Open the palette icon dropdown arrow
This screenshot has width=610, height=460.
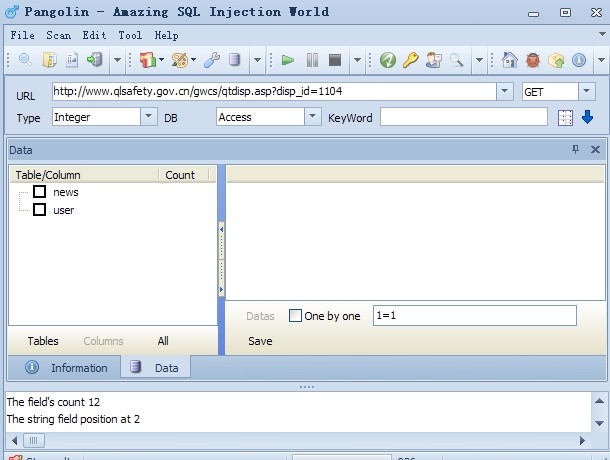(193, 60)
